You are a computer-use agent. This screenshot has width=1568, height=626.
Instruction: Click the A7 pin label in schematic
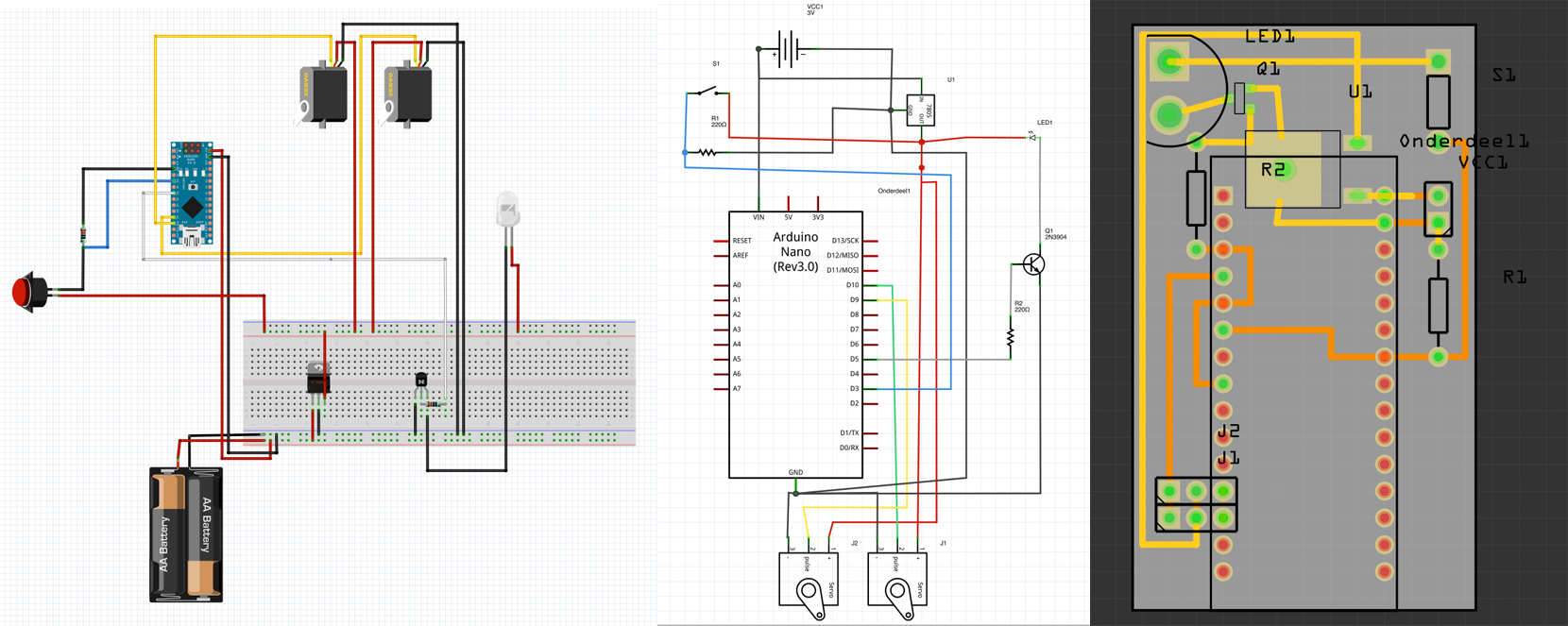(x=737, y=388)
